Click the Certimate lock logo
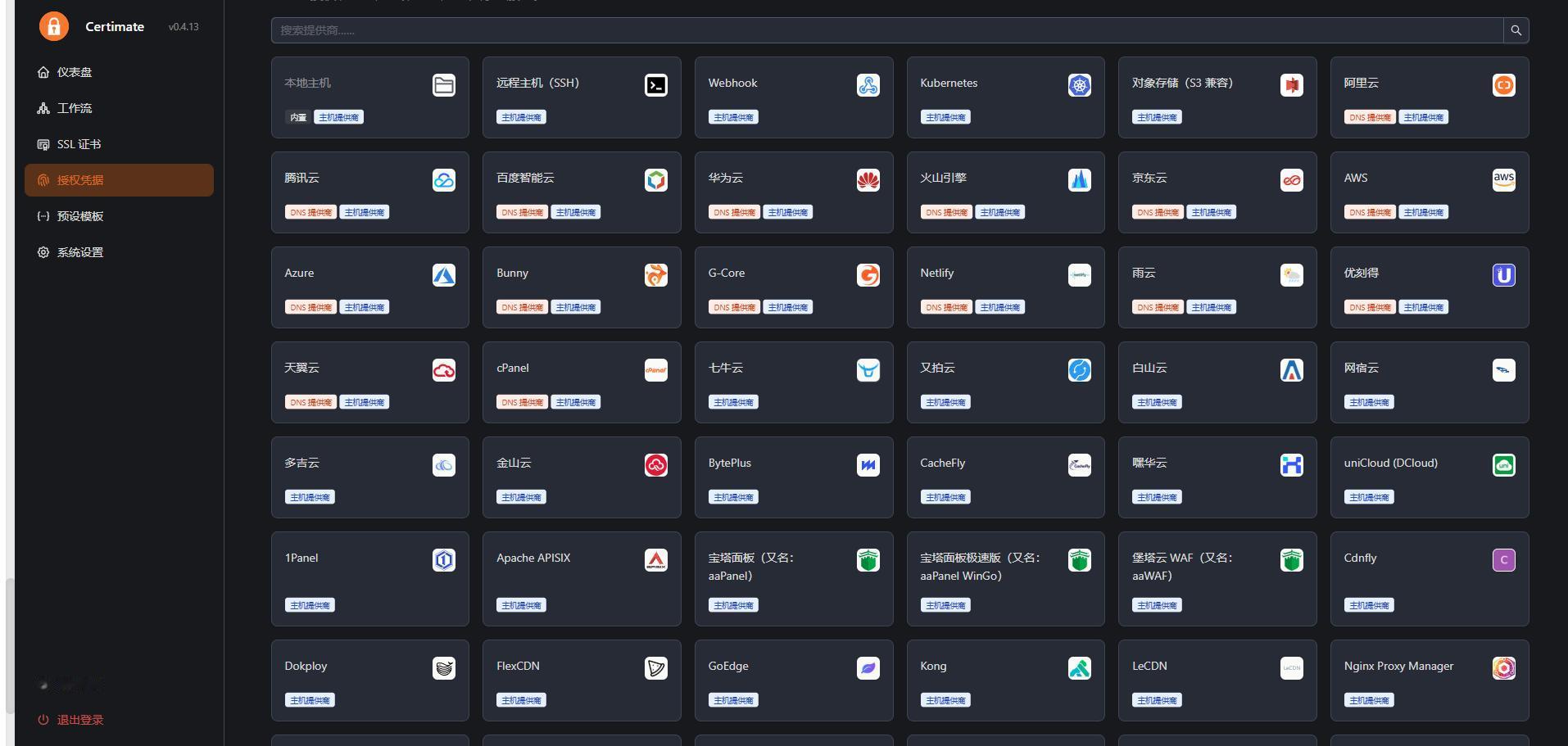1568x746 pixels. [x=54, y=26]
